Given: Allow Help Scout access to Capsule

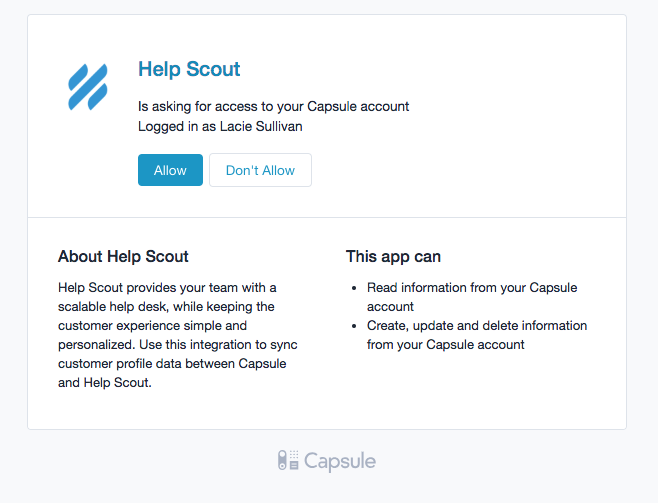Looking at the screenshot, I should (x=170, y=170).
